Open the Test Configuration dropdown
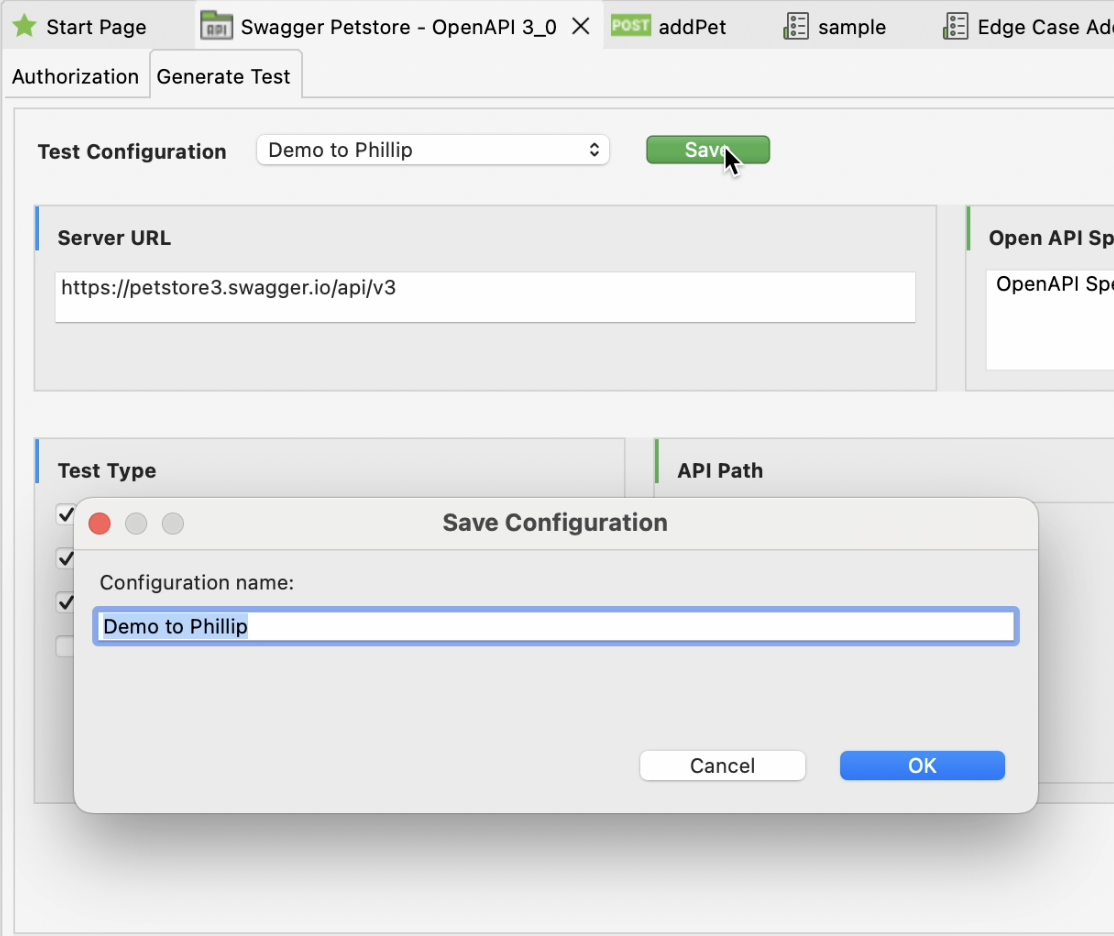 tap(432, 149)
